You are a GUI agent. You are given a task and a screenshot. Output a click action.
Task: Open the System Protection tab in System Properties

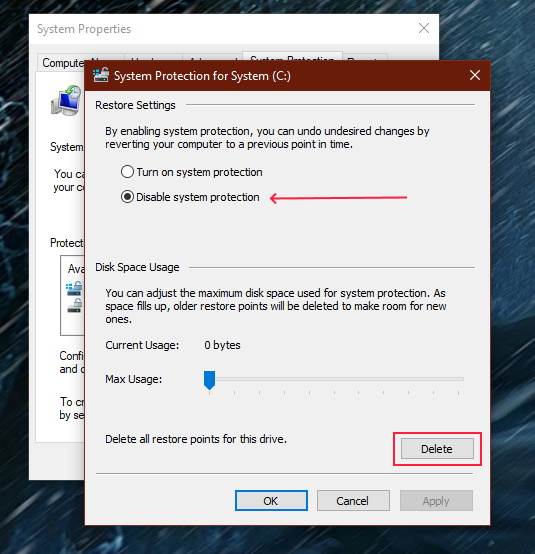click(292, 57)
